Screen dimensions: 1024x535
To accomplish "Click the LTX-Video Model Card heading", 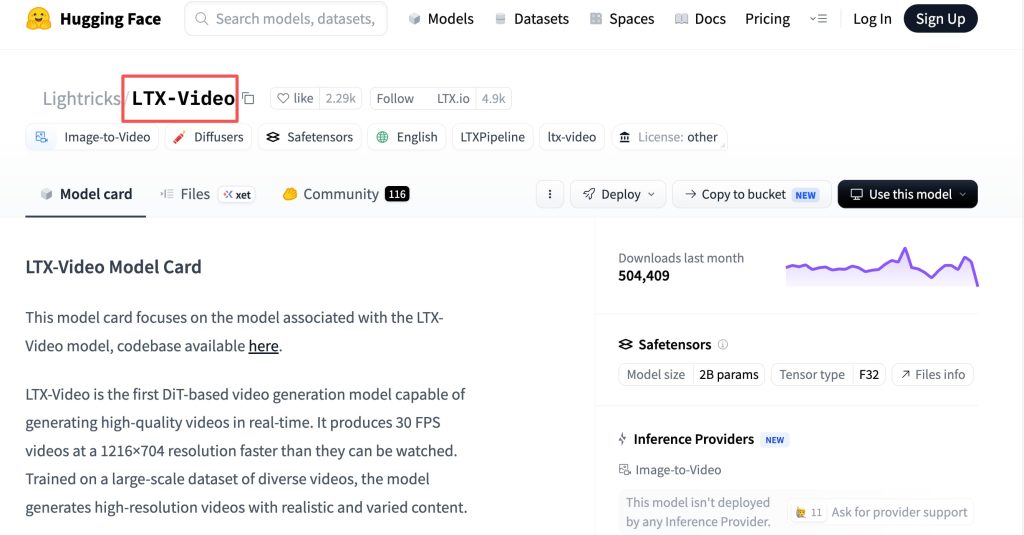I will (x=114, y=267).
